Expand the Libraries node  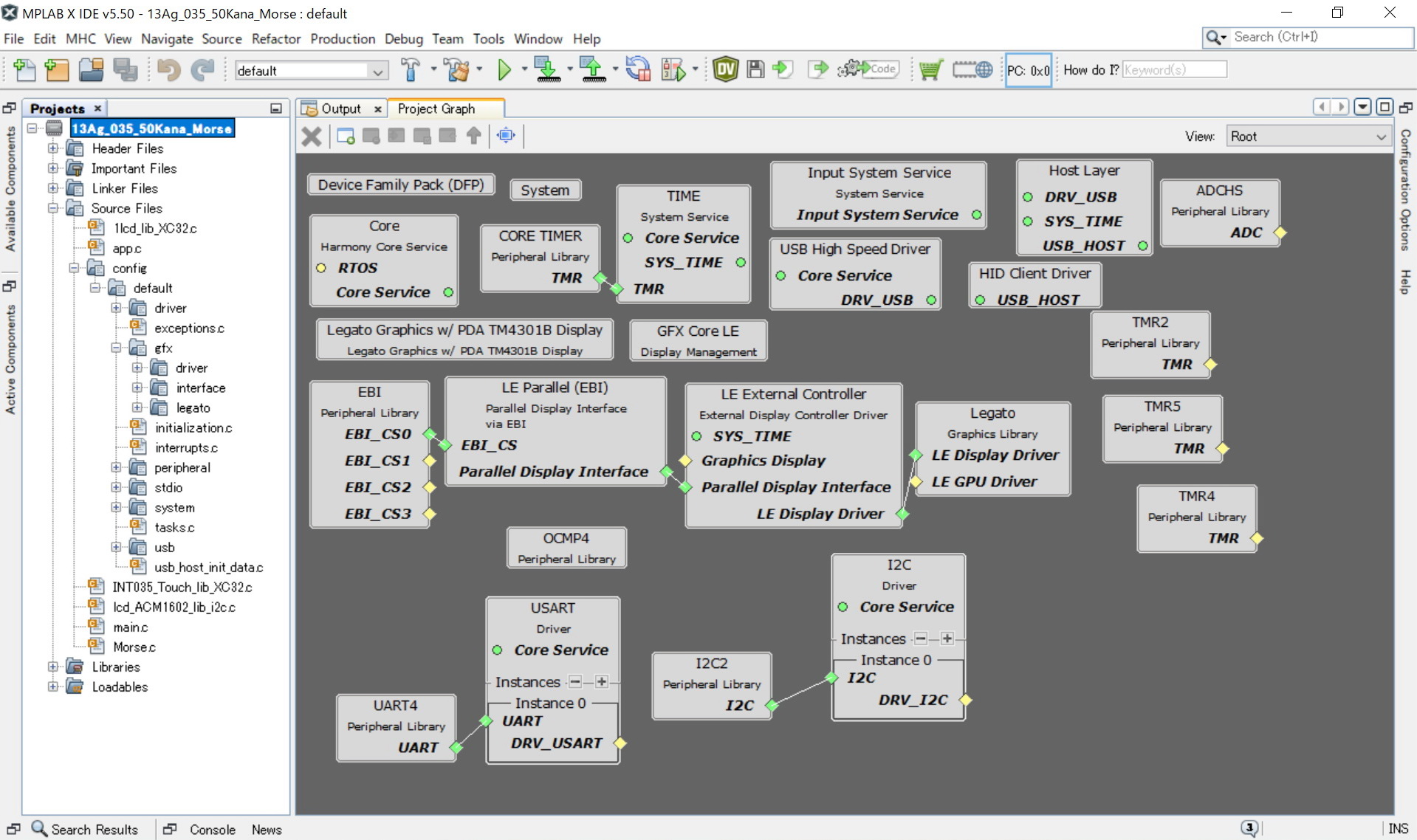click(x=53, y=667)
